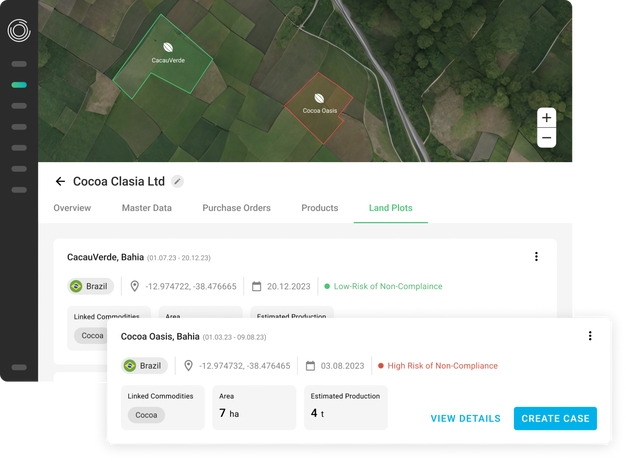The image size is (626, 461).
Task: Open the three-dot menu for CacauVerde, Bahia
Action: point(536,257)
